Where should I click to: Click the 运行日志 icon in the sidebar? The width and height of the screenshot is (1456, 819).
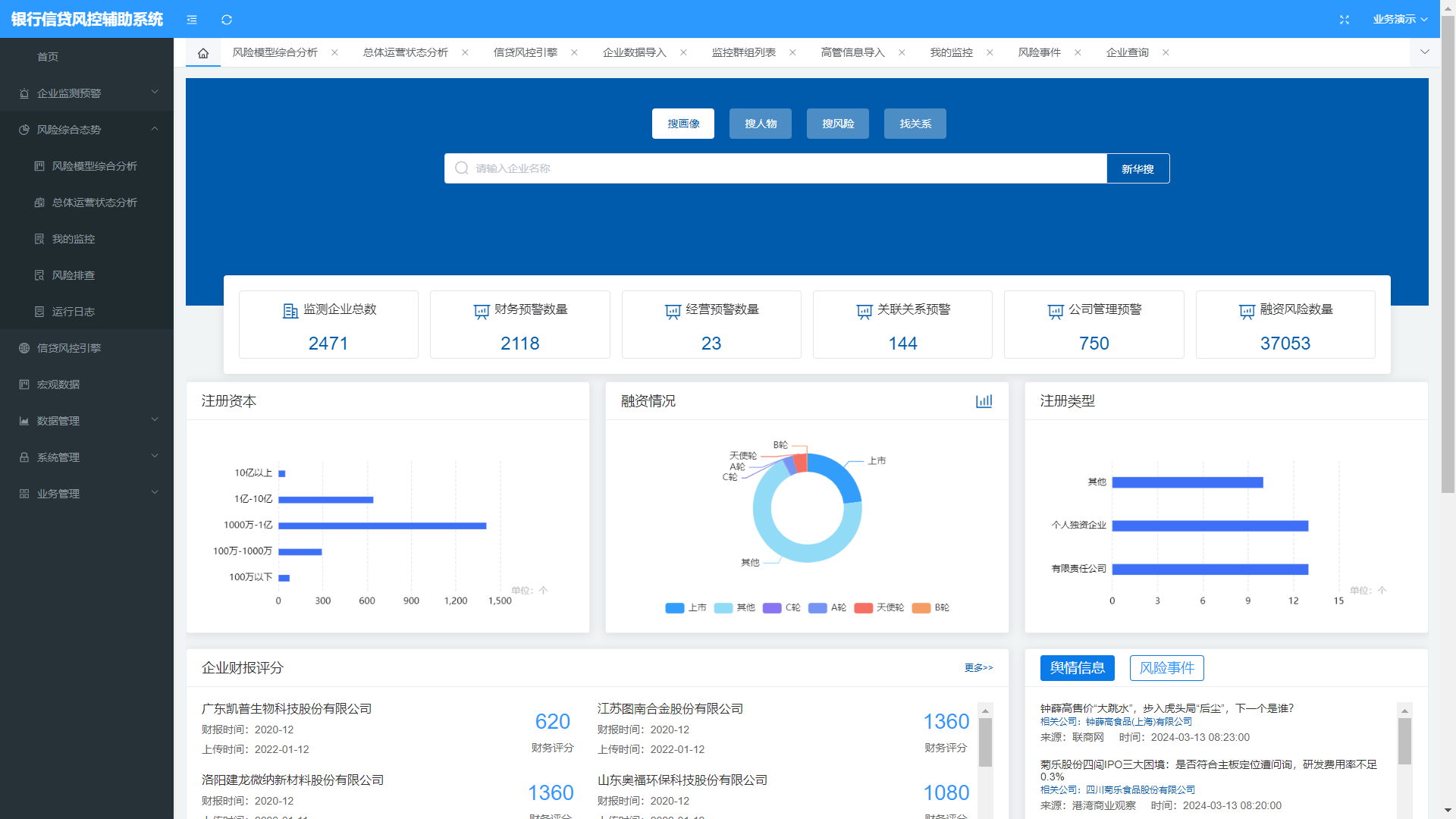point(39,312)
